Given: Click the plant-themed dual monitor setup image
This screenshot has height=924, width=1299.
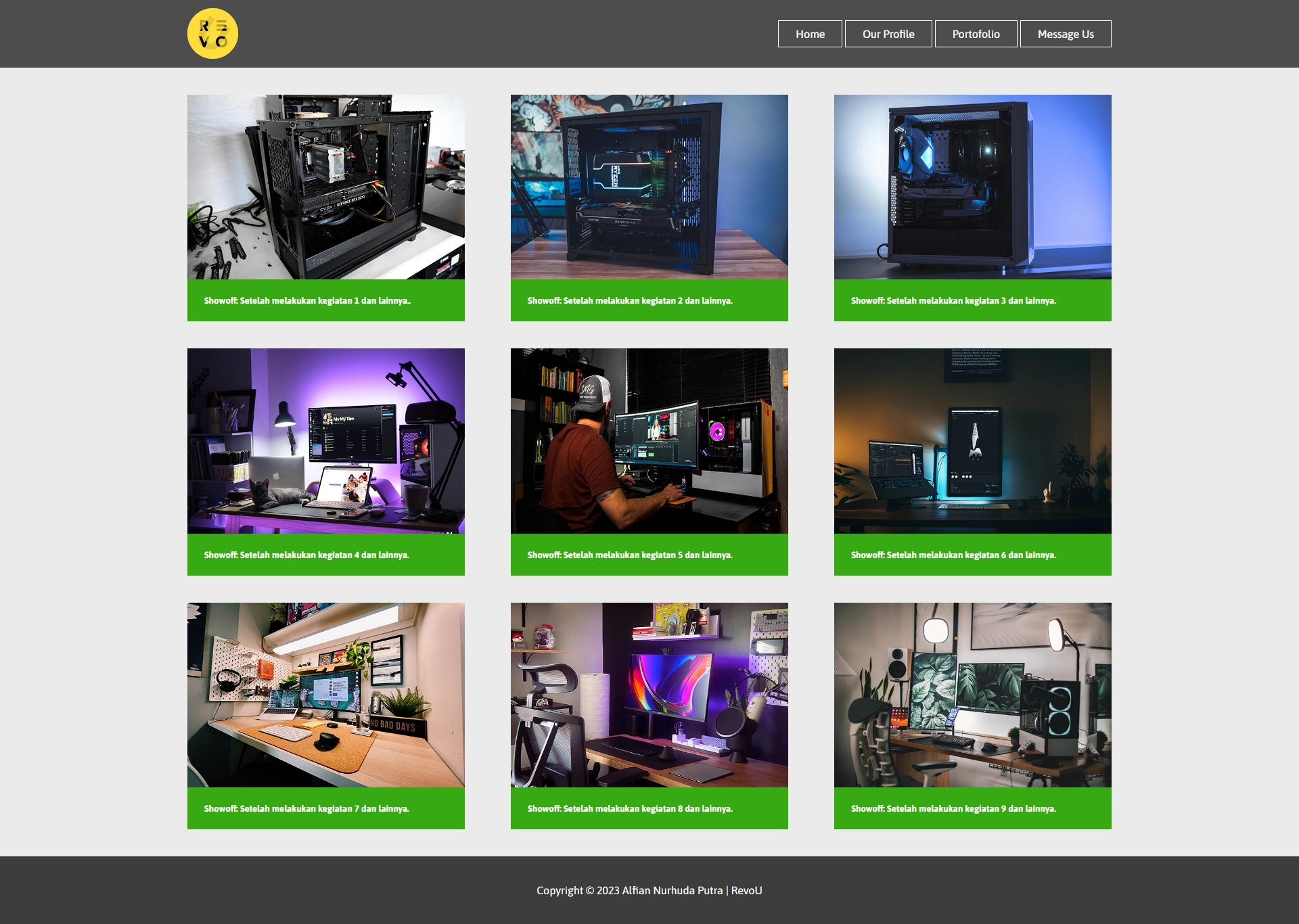Looking at the screenshot, I should 972,695.
